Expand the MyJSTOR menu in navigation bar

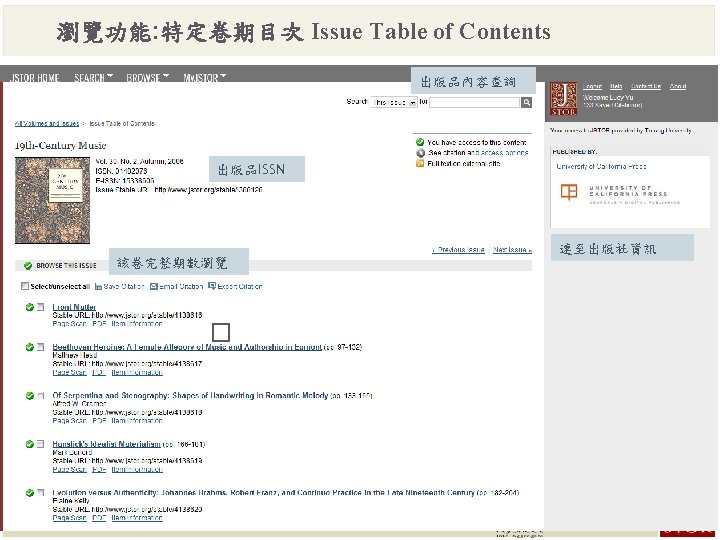click(205, 78)
